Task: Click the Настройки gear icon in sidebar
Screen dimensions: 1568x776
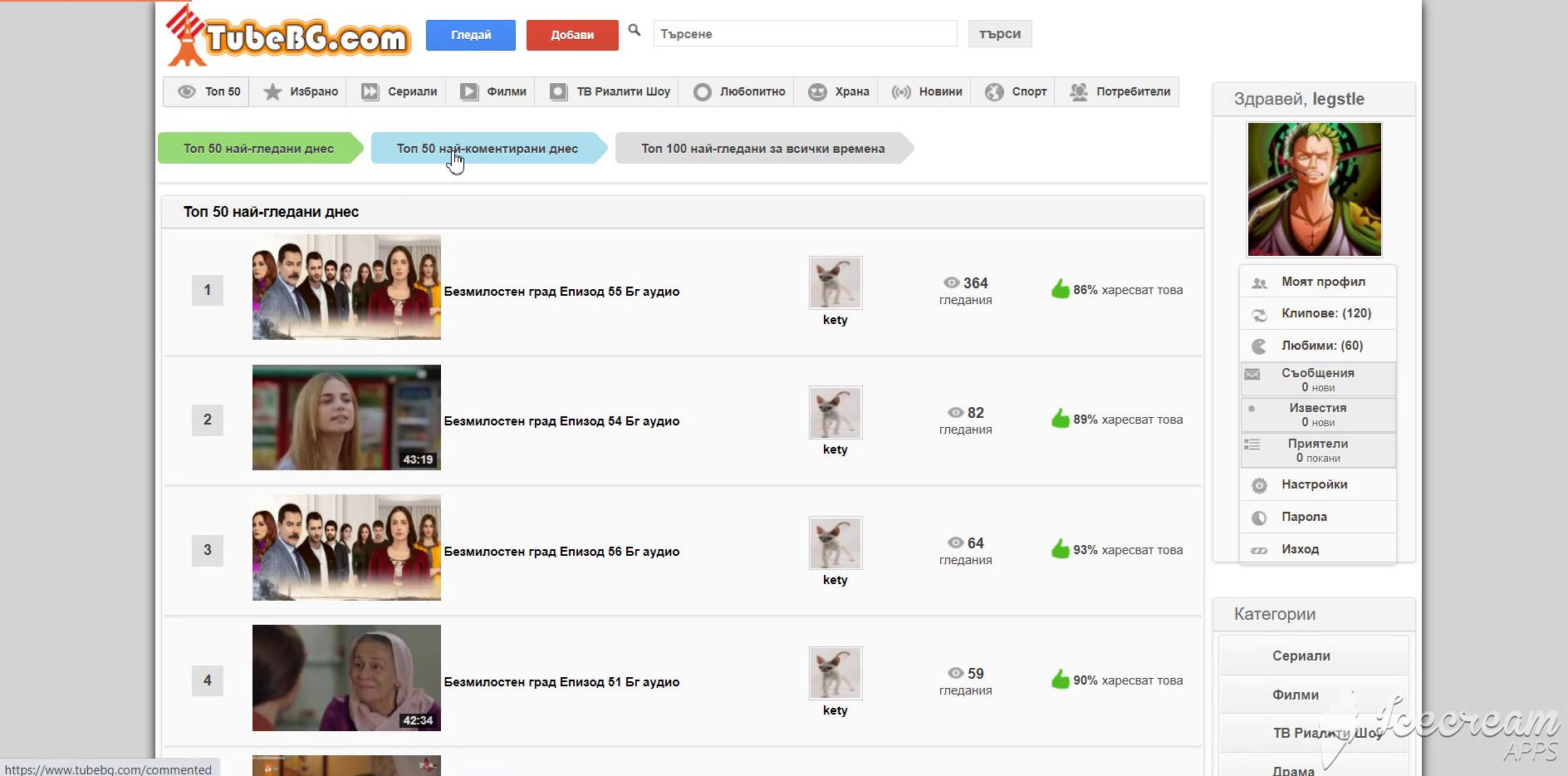Action: click(x=1259, y=485)
